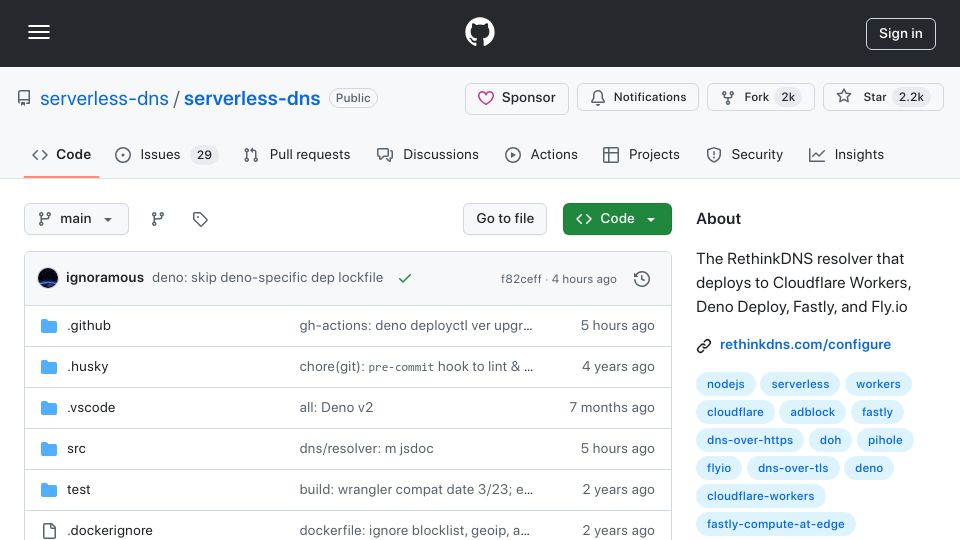View branches via the branch icon
This screenshot has width=960, height=540.
click(x=158, y=219)
